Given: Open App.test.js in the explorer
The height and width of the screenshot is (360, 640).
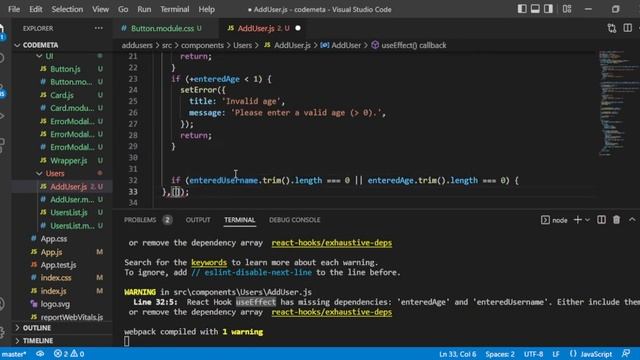Looking at the screenshot, I should (58, 265).
